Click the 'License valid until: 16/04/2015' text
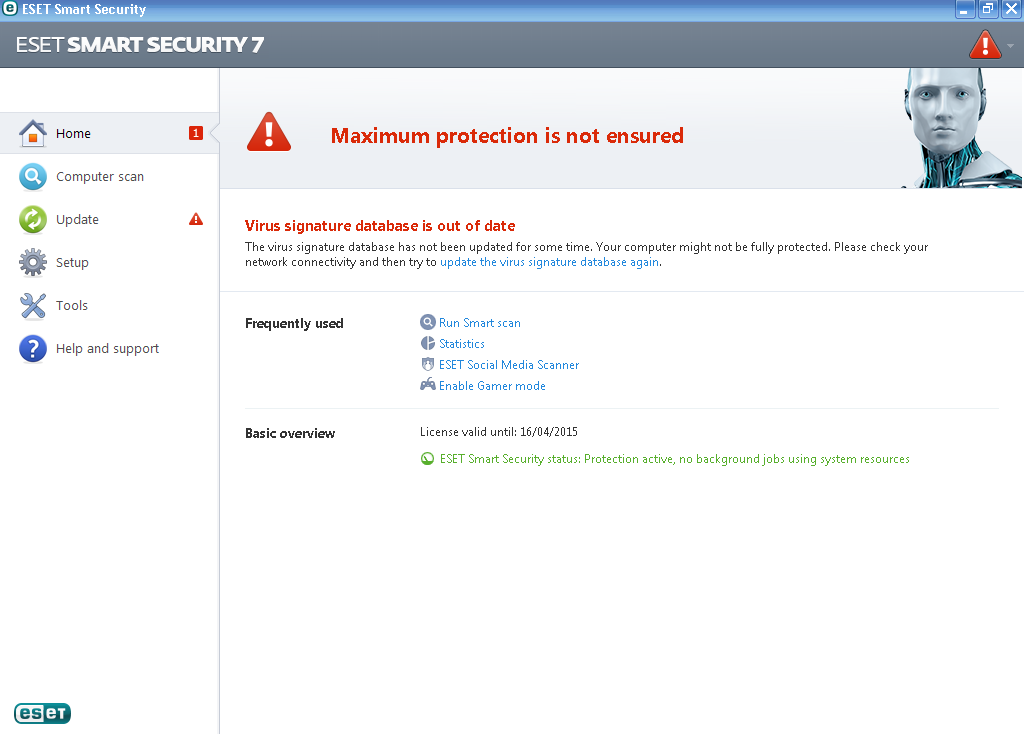 tap(498, 432)
